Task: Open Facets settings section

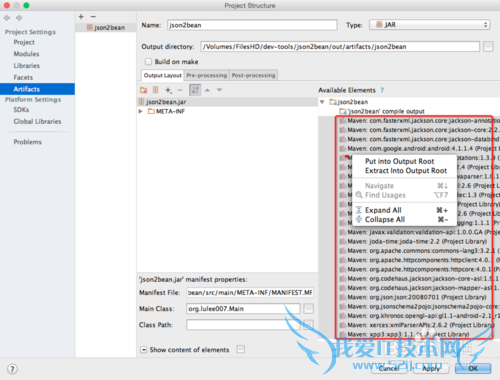Action: [x=23, y=77]
